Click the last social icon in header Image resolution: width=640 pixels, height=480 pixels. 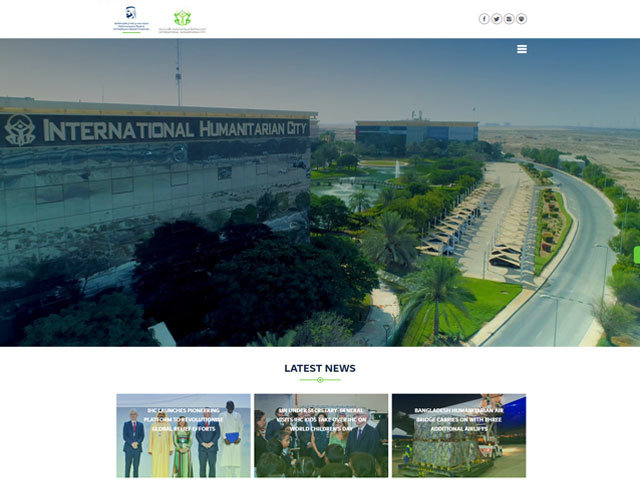pos(521,19)
